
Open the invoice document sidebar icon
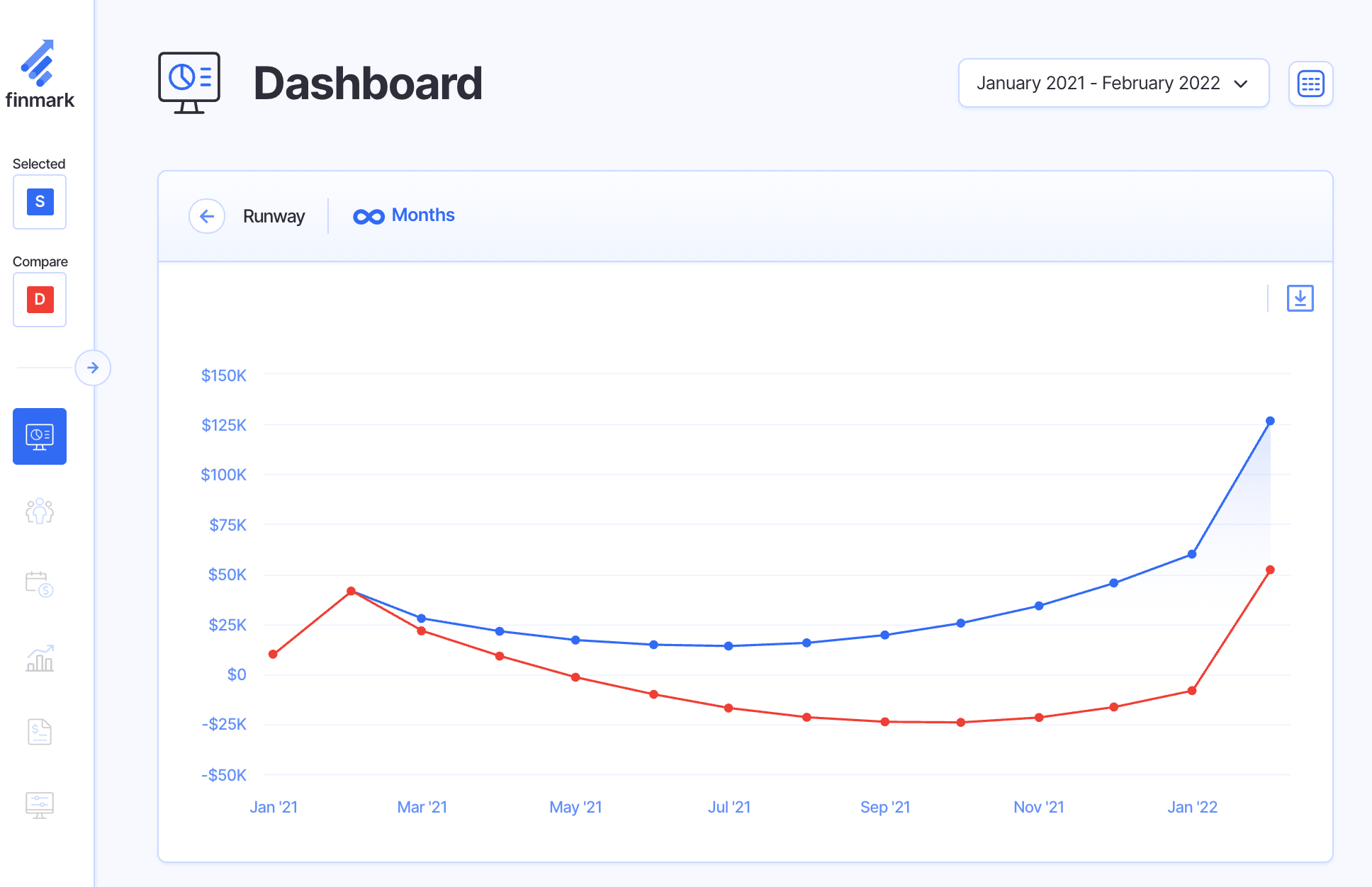[x=40, y=732]
